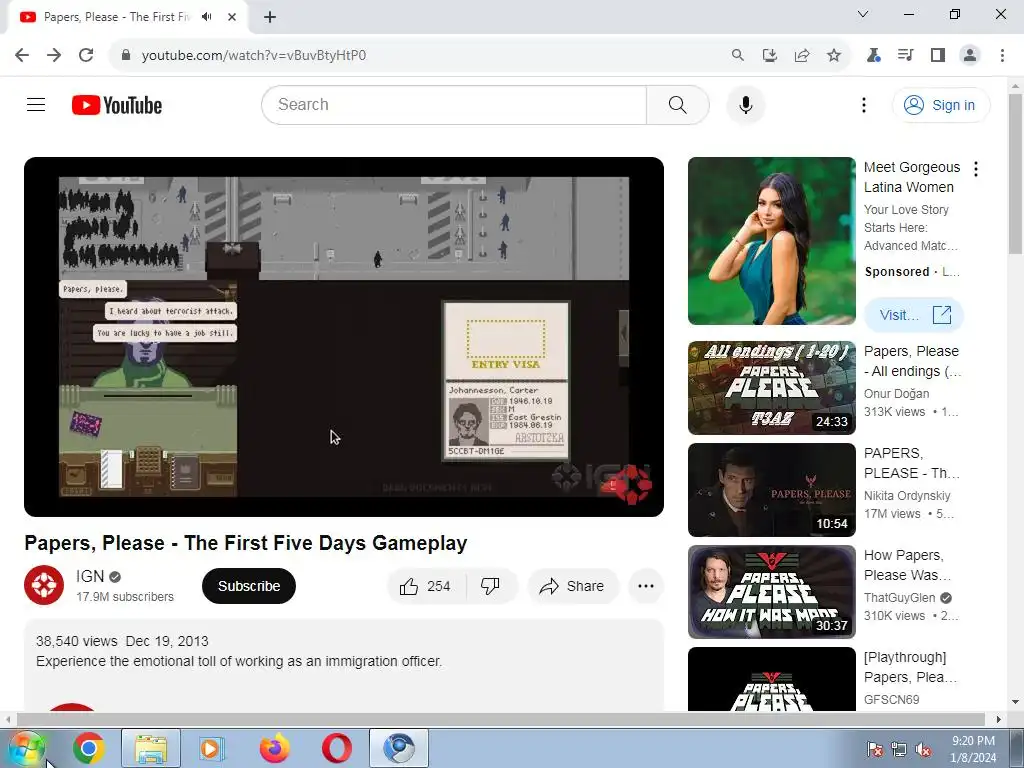This screenshot has width=1024, height=768.
Task: Open File Explorer from the taskbar
Action: coord(151,748)
